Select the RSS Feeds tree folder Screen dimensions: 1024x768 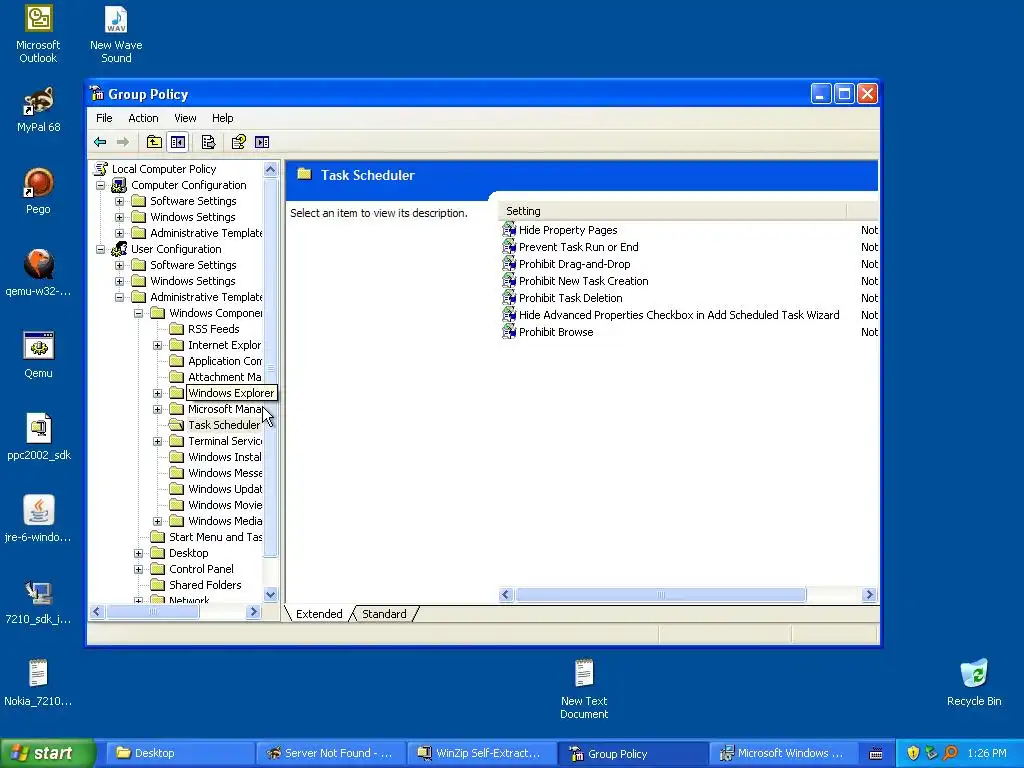coord(214,329)
